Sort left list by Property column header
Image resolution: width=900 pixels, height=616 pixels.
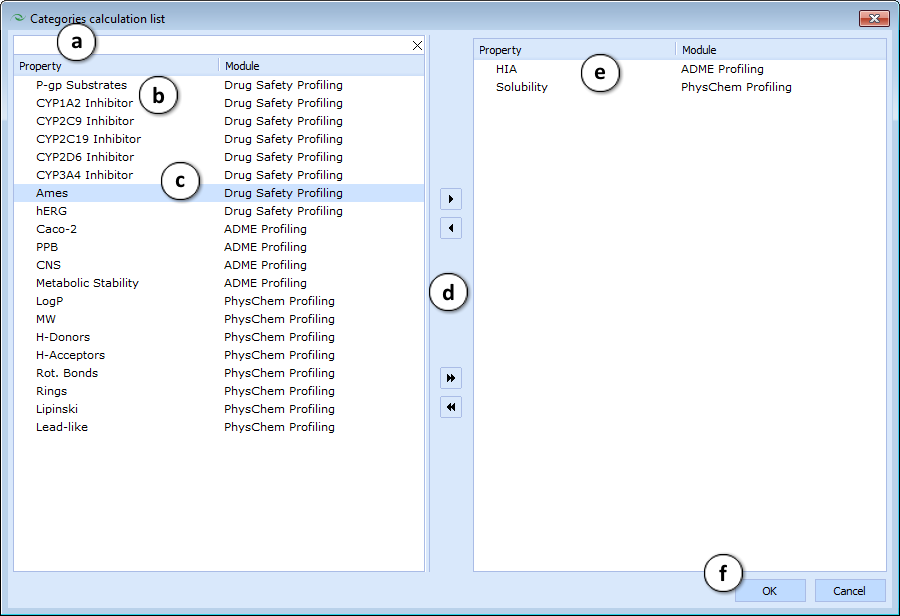click(x=117, y=66)
